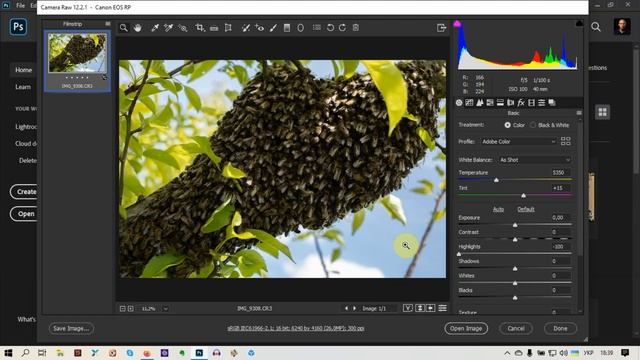Click the Done button
This screenshot has width=640, height=360.
[560, 328]
